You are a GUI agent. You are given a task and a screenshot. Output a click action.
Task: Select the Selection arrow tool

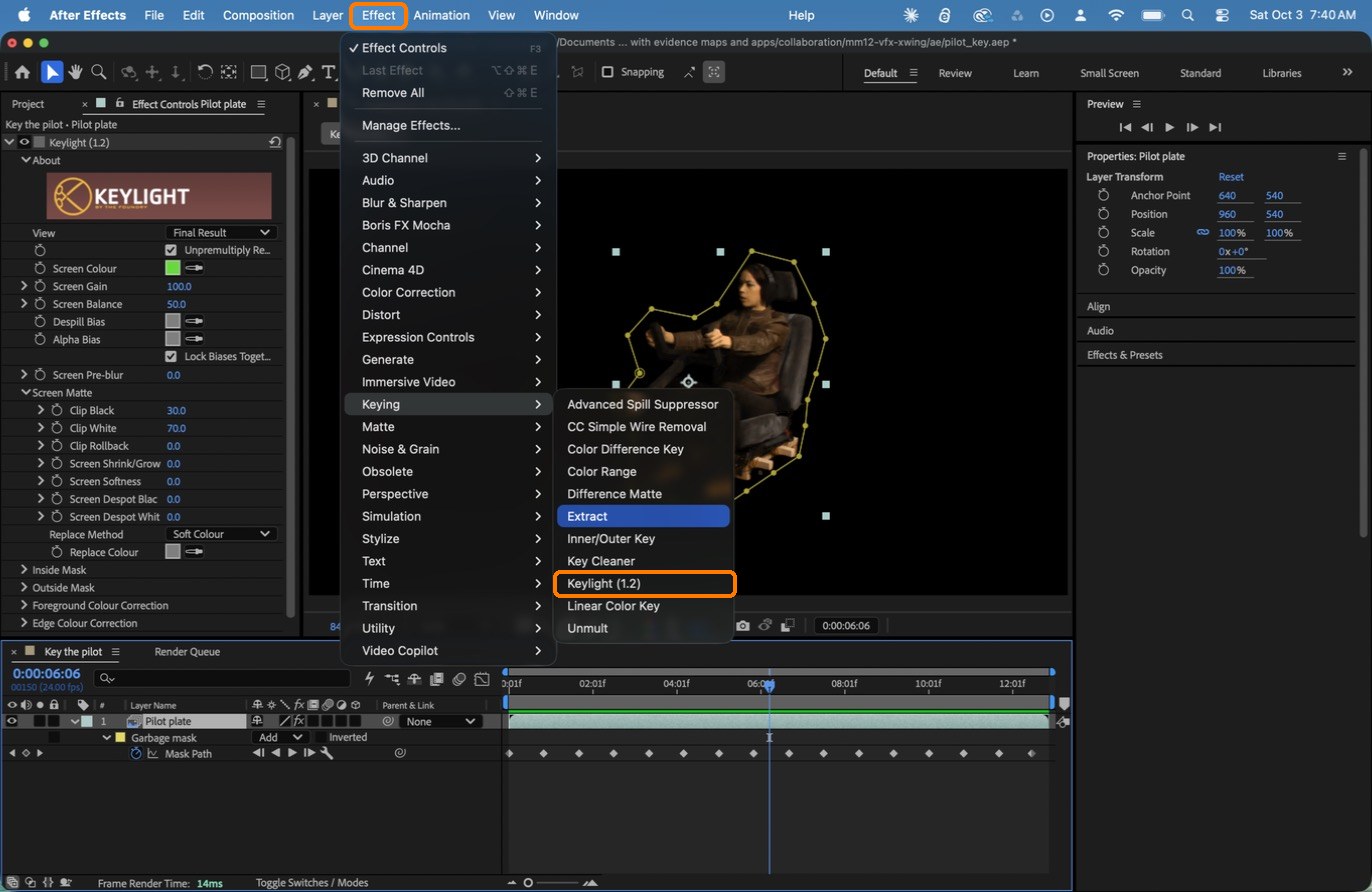(51, 72)
